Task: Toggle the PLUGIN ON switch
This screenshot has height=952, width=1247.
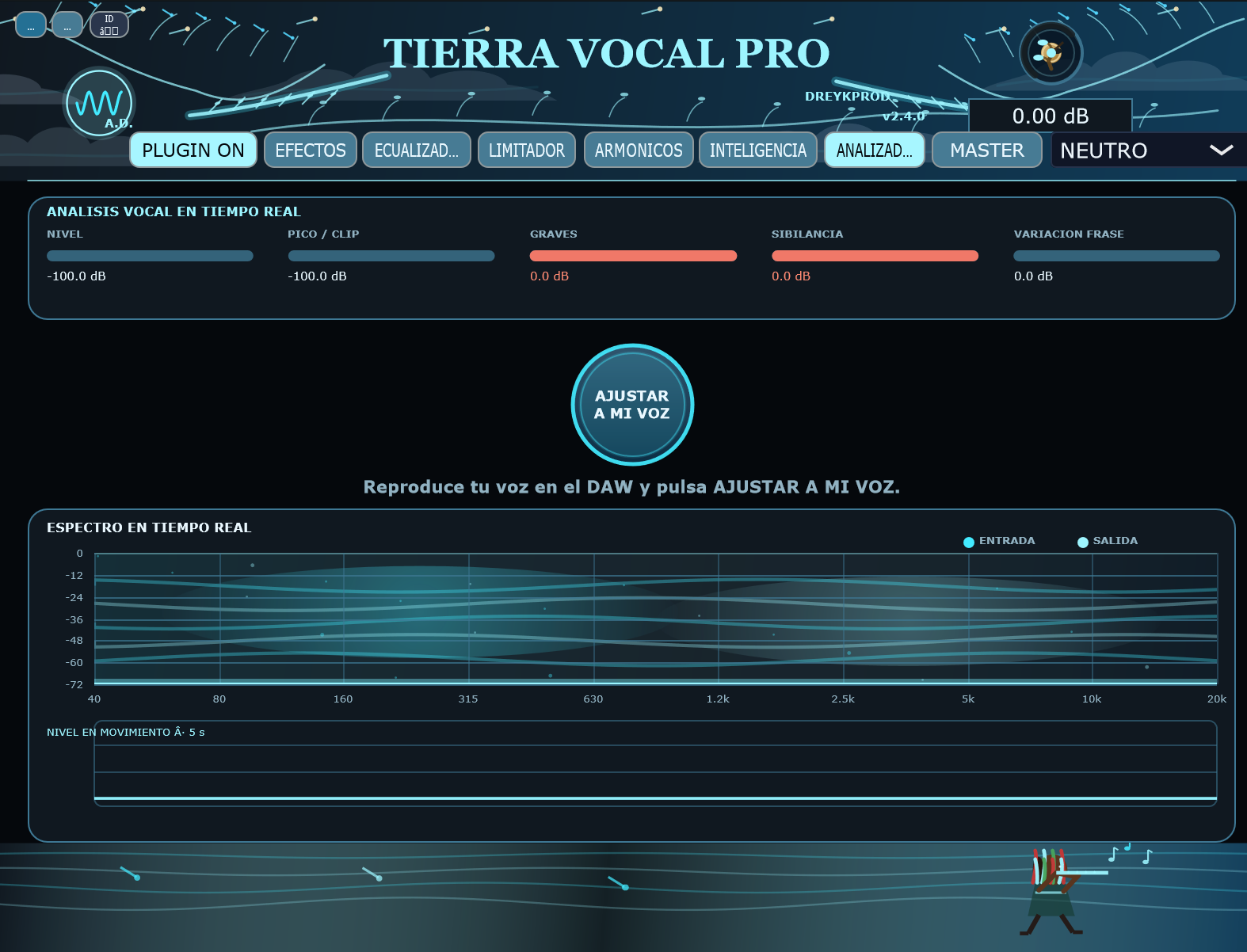Action: [193, 150]
